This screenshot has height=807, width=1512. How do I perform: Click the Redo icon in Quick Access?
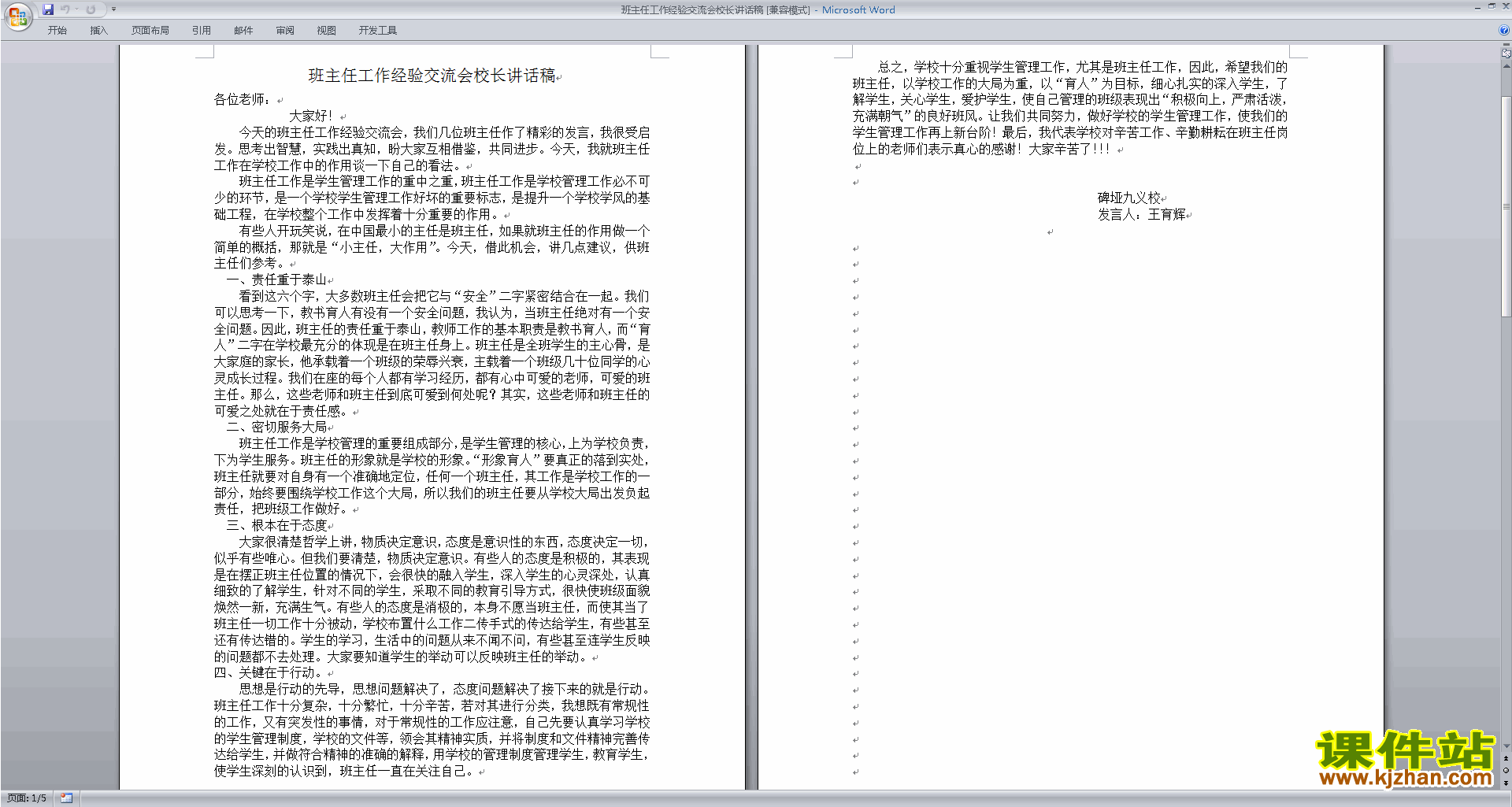91,9
